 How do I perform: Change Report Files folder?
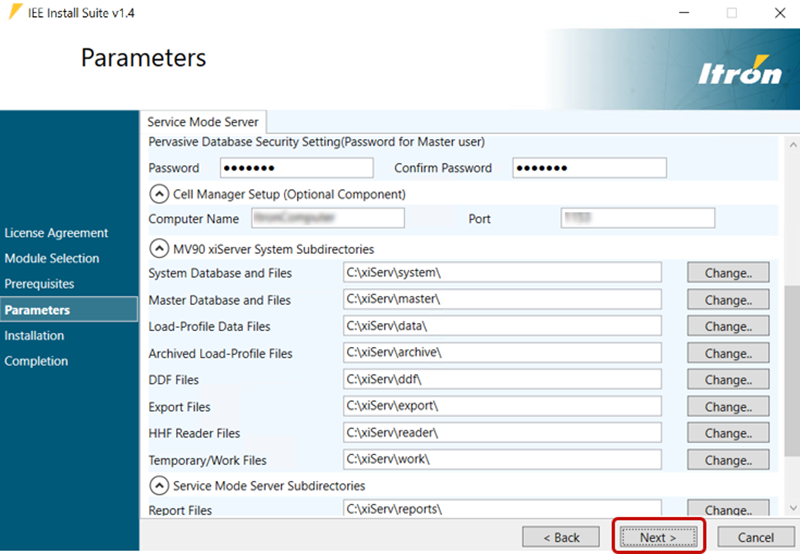click(728, 509)
